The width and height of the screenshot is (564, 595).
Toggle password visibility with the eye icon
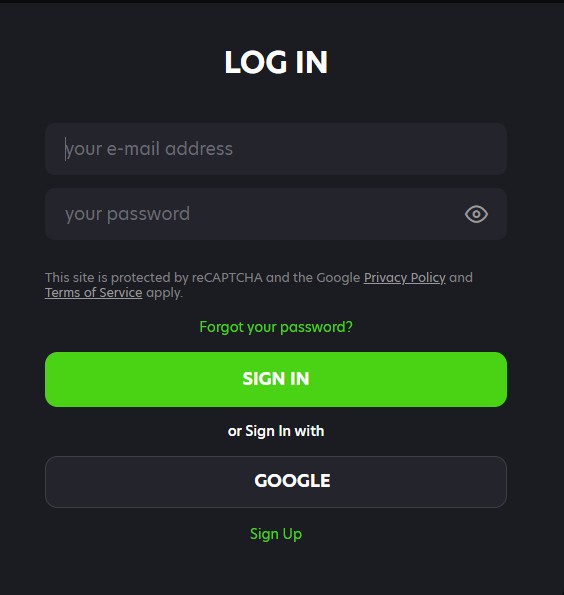pyautogui.click(x=476, y=214)
